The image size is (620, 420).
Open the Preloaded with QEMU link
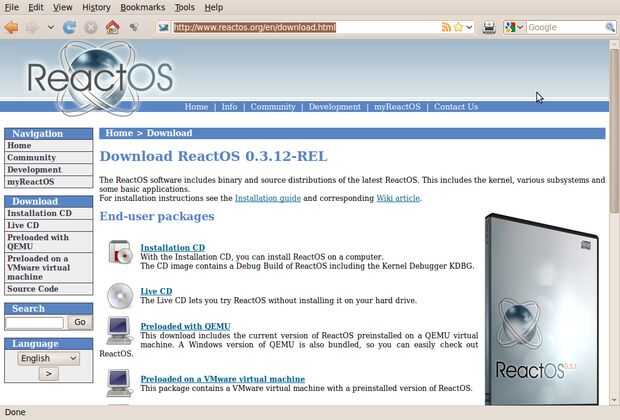[185, 327]
